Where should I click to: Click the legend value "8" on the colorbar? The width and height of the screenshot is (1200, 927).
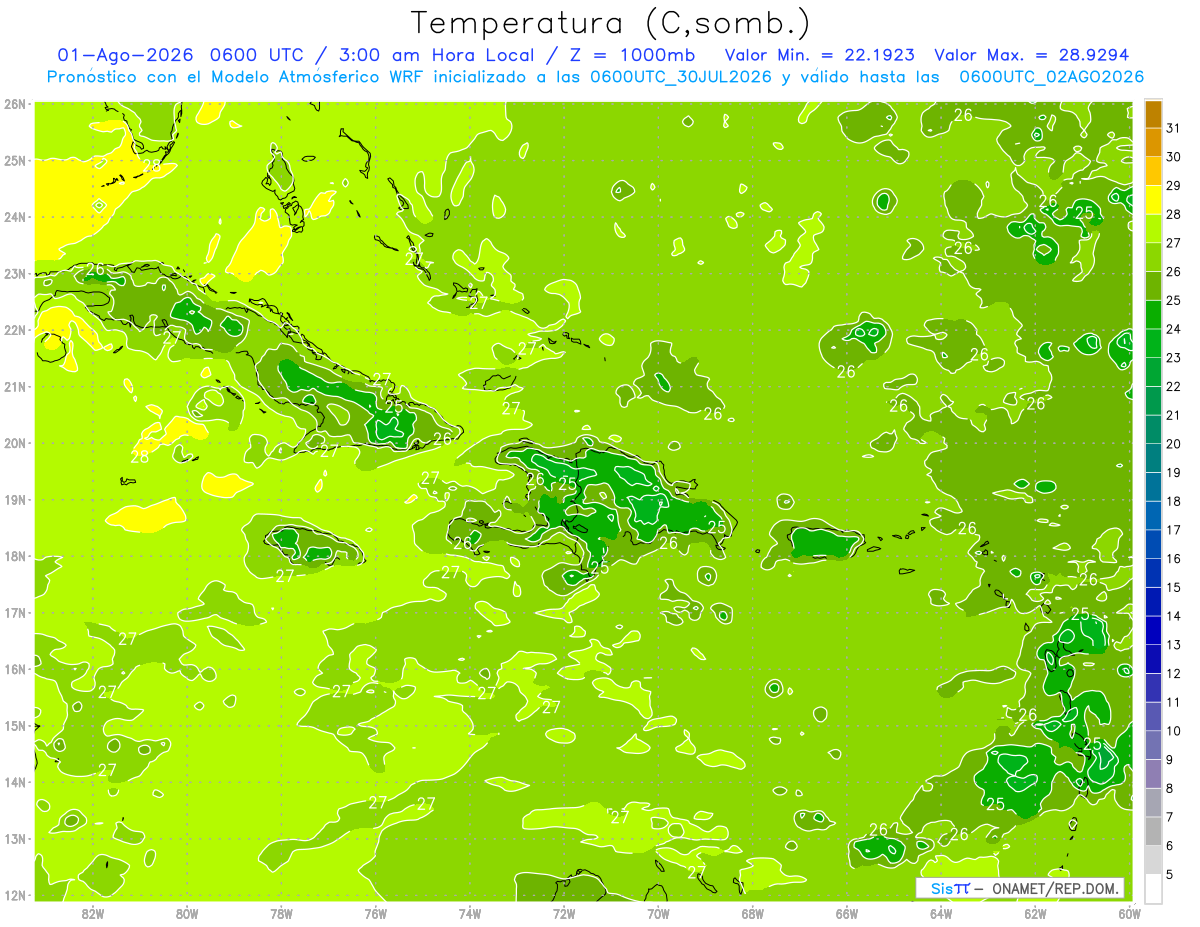1171,788
